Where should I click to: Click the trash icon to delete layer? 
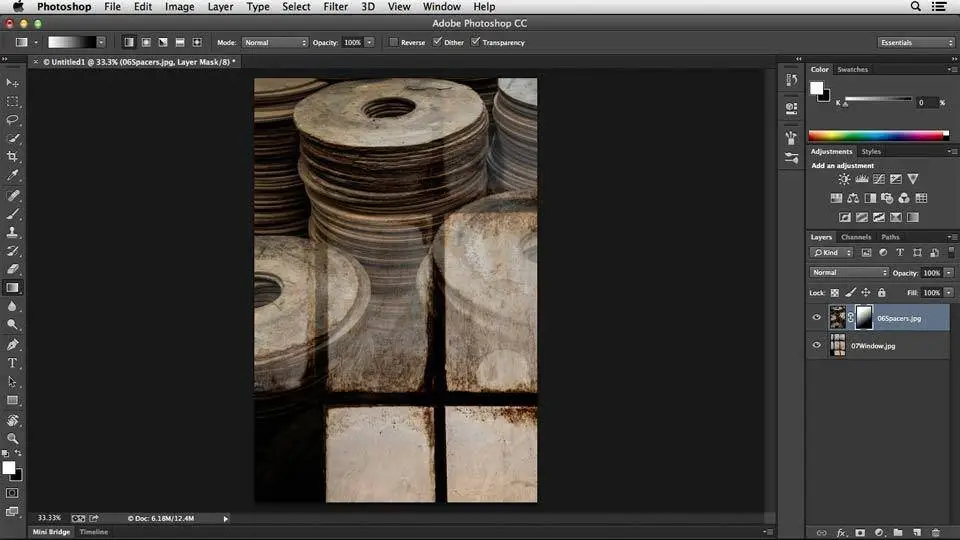point(935,532)
